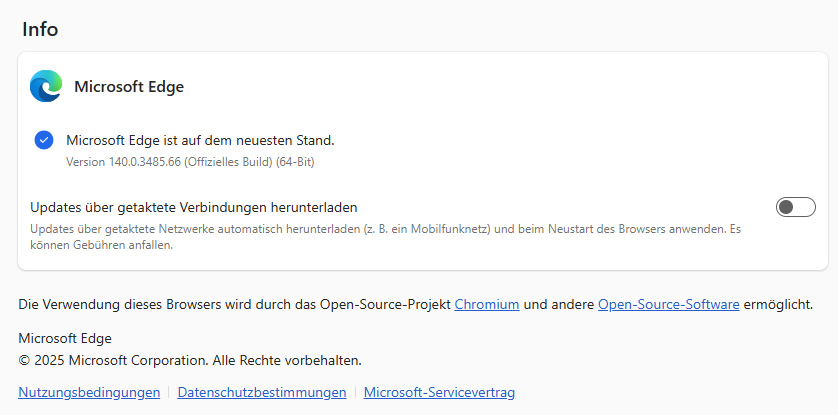Click the Microsoft Edge text above the copyright

tap(65, 338)
